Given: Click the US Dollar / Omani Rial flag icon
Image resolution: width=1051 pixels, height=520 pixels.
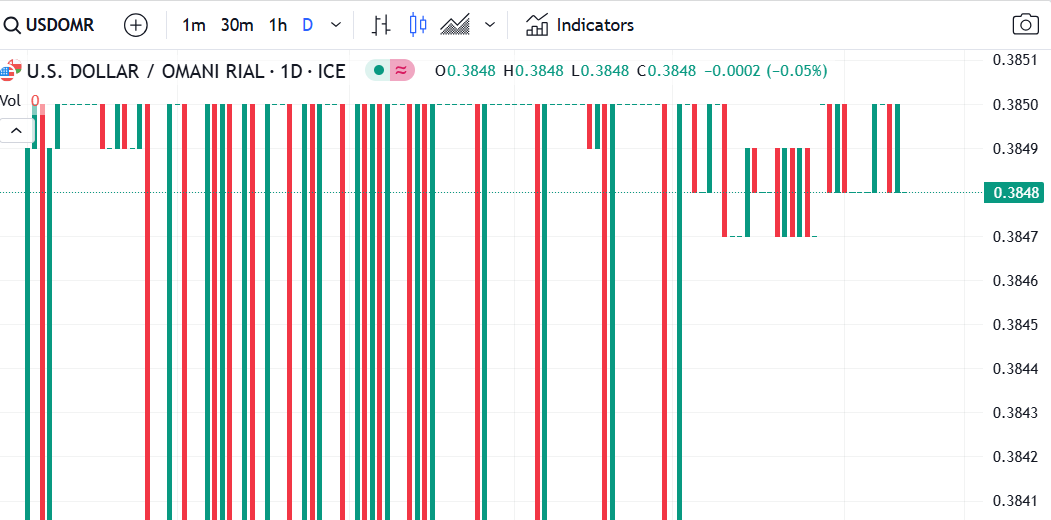Looking at the screenshot, I should (10, 70).
